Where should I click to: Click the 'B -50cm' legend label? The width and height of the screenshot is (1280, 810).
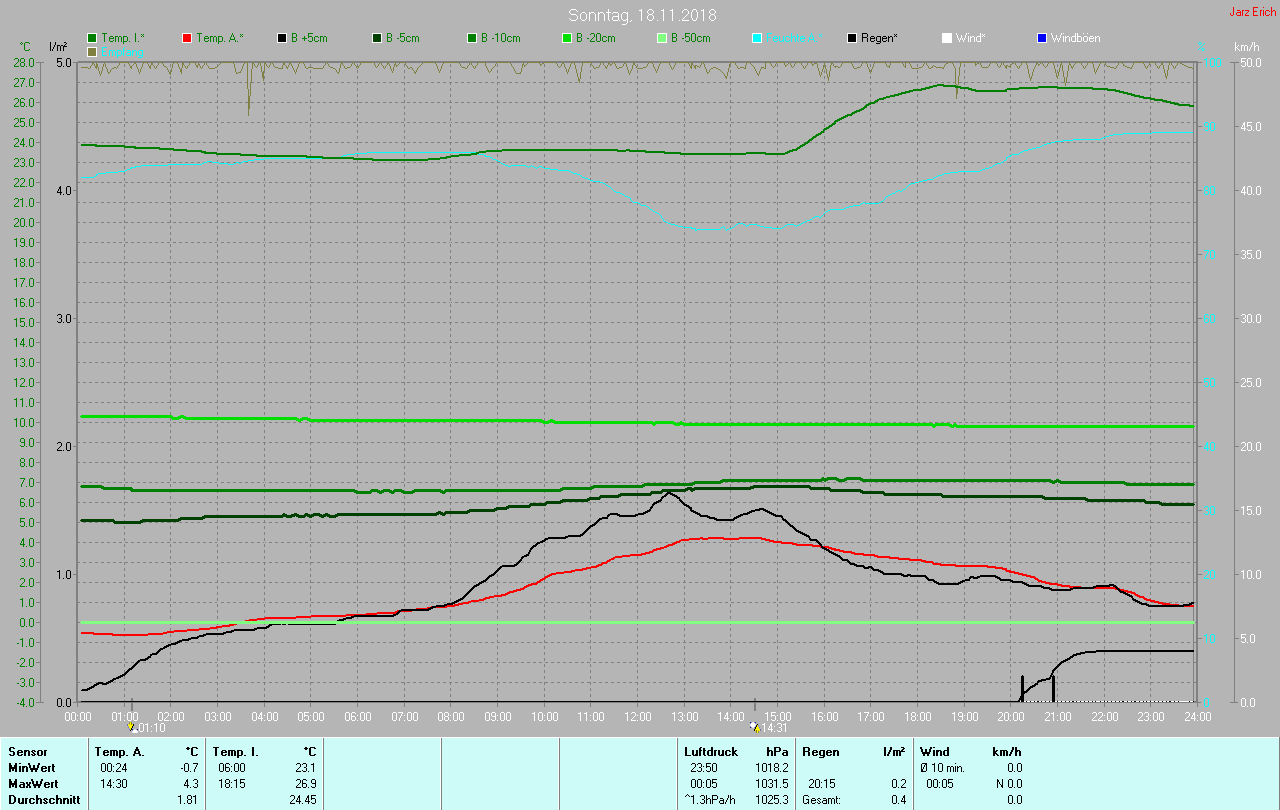690,38
